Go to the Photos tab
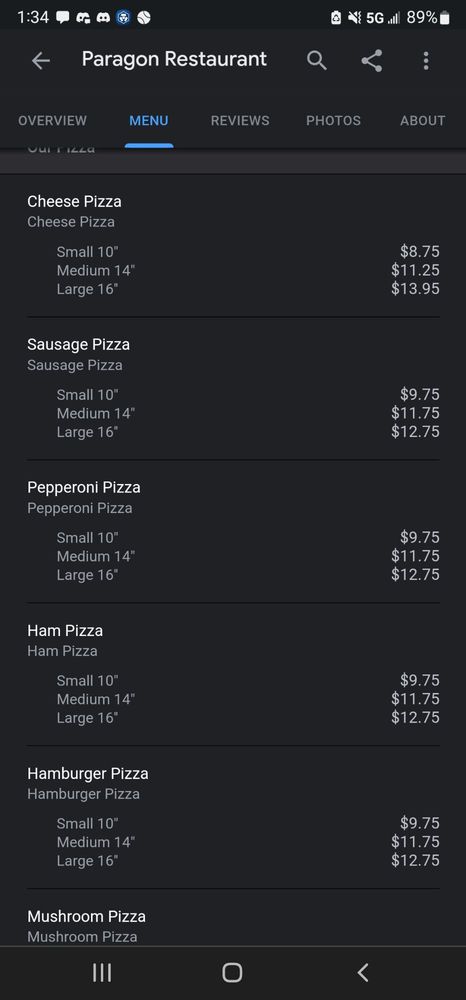Image resolution: width=466 pixels, height=1000 pixels. coord(333,121)
